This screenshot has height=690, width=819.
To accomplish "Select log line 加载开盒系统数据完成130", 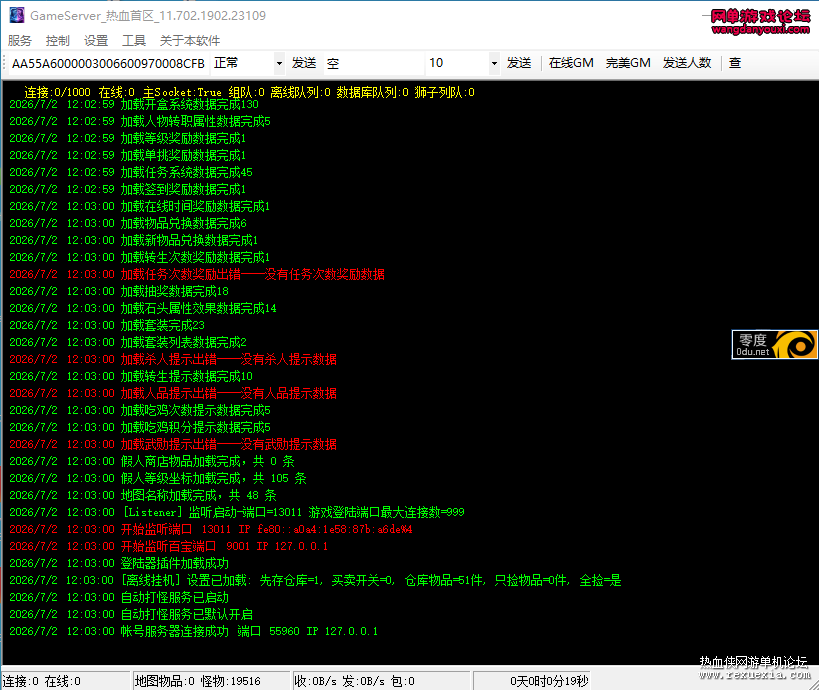I will [x=134, y=104].
